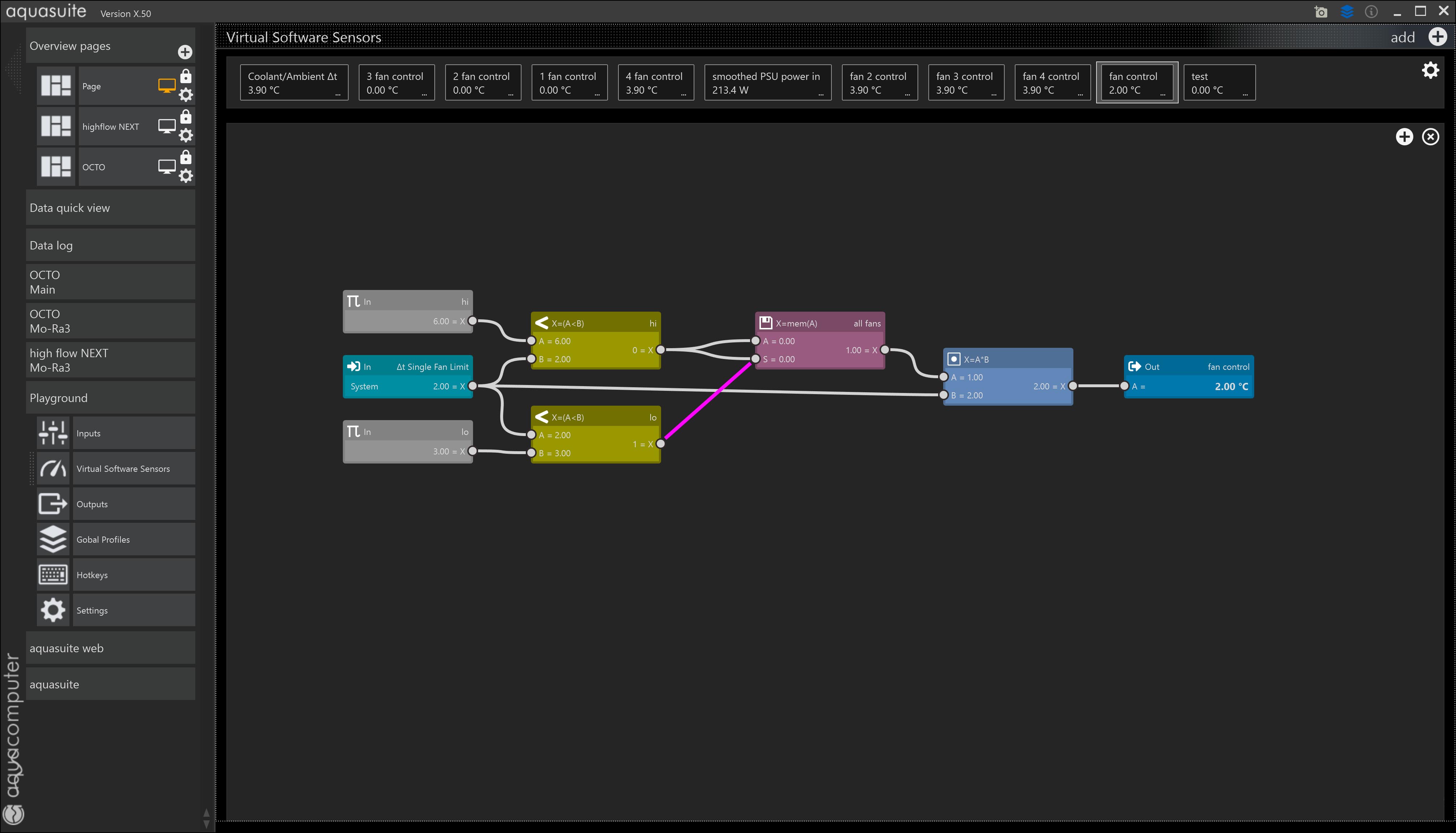The height and width of the screenshot is (833, 1456).
Task: Click the add sensor plus icon at top right
Action: point(1437,37)
